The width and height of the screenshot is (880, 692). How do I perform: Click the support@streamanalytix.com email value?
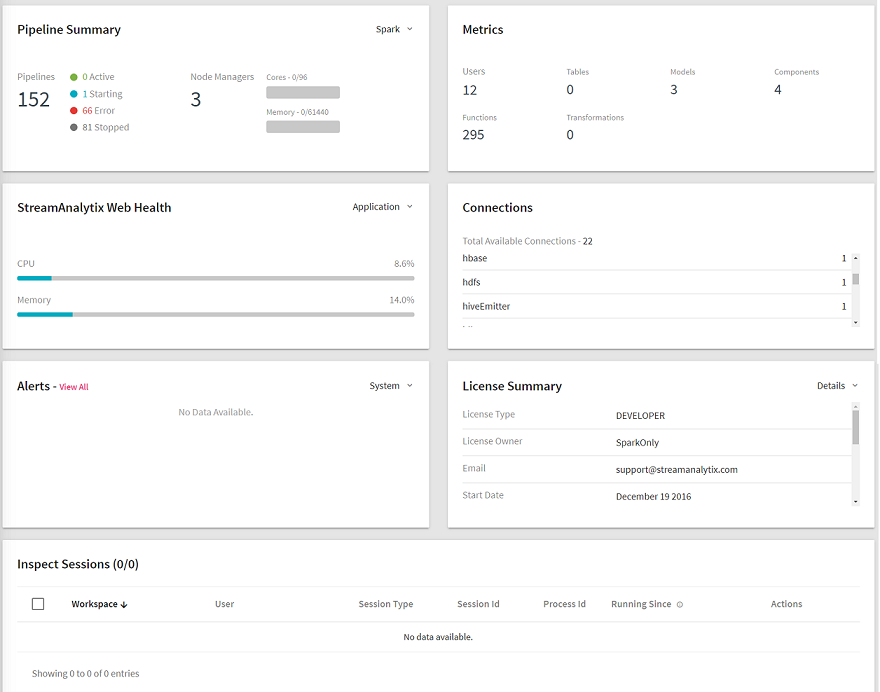click(677, 470)
